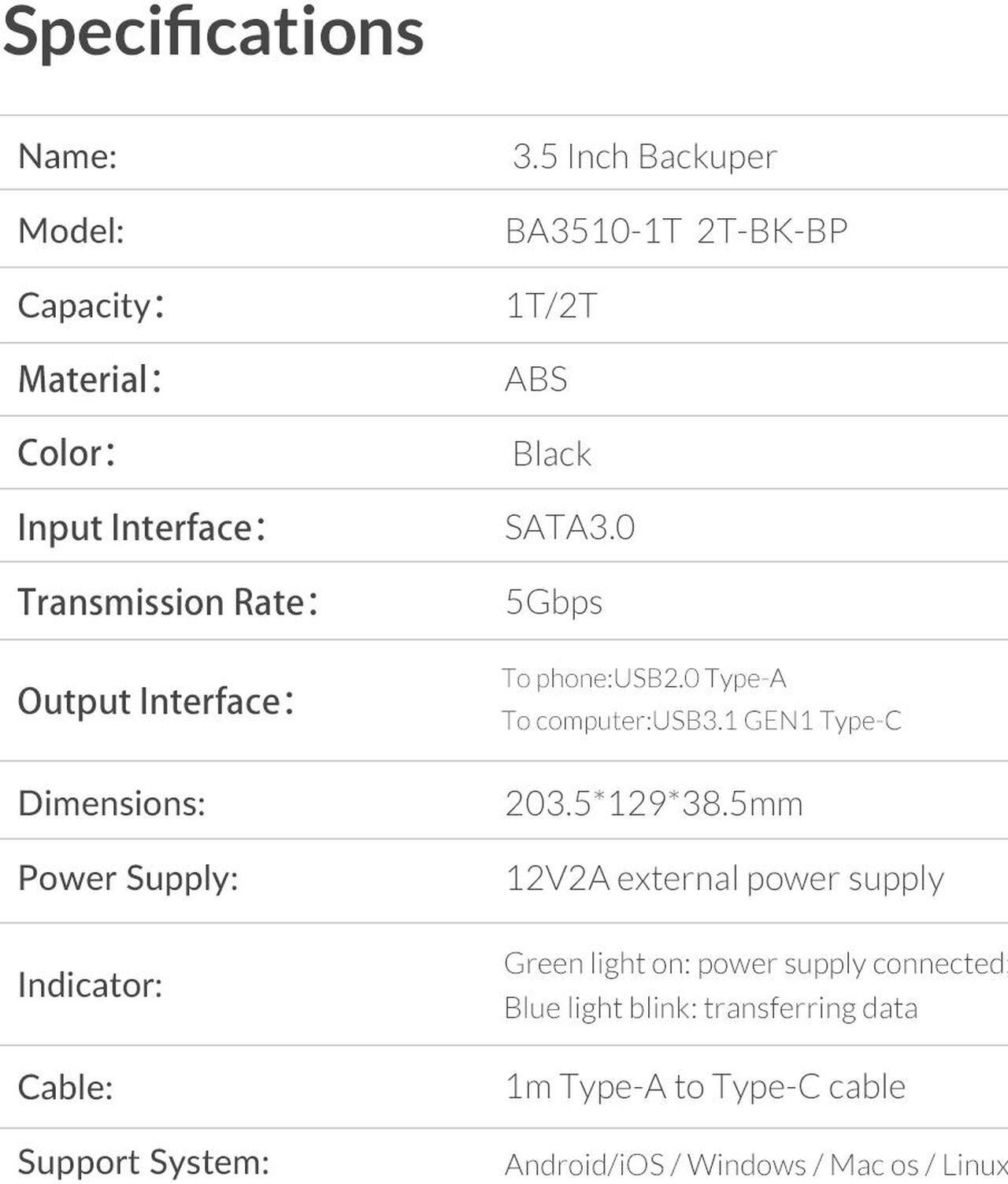Select the Name label text
Viewport: 1008px width, 1184px height.
68,156
